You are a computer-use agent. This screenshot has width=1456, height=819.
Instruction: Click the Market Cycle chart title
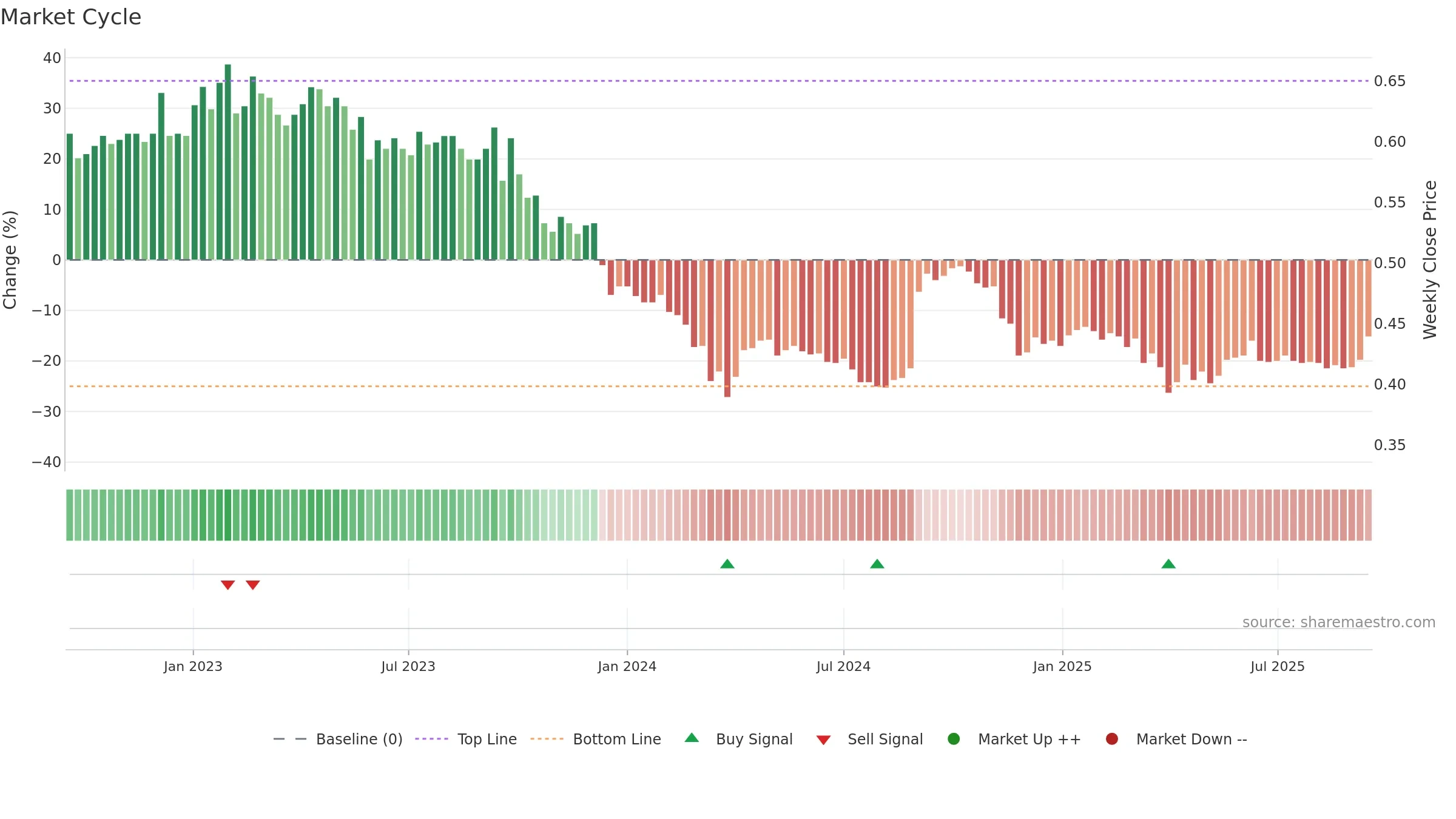[71, 17]
